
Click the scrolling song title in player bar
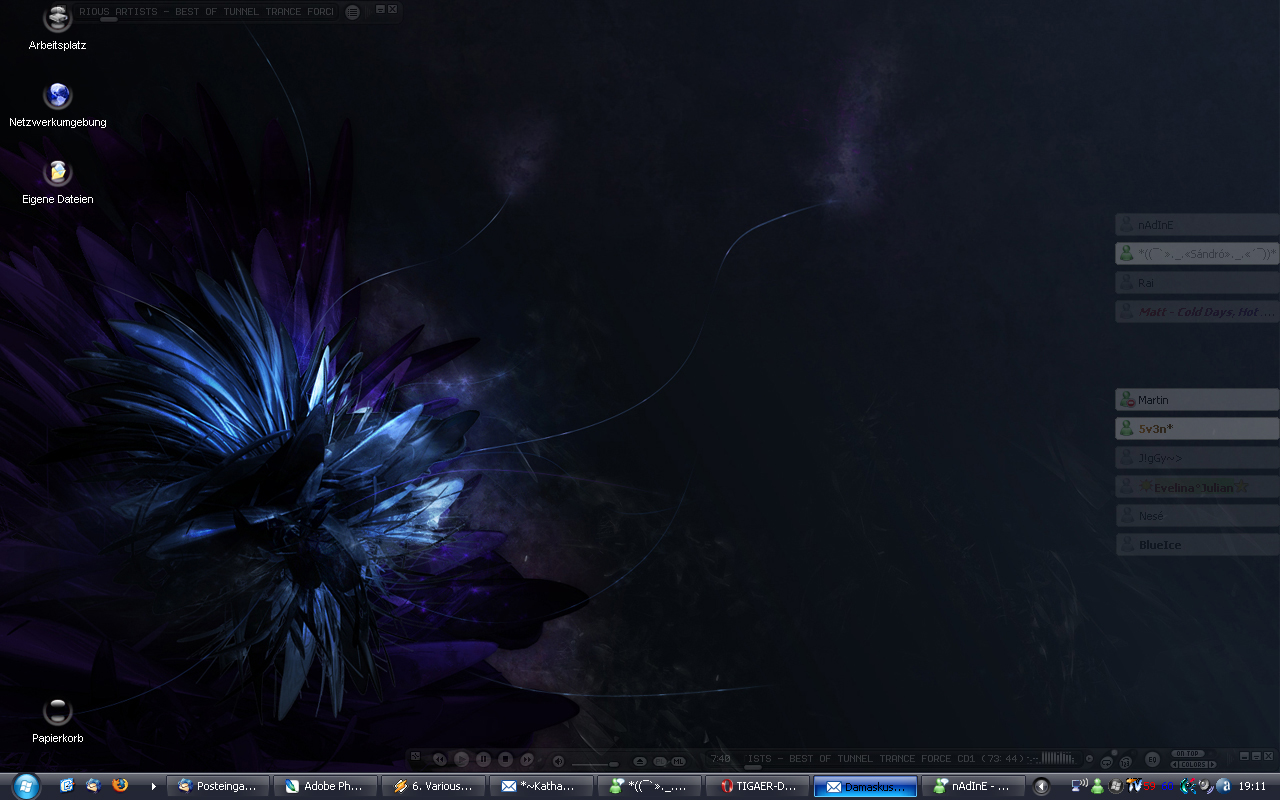(885, 759)
